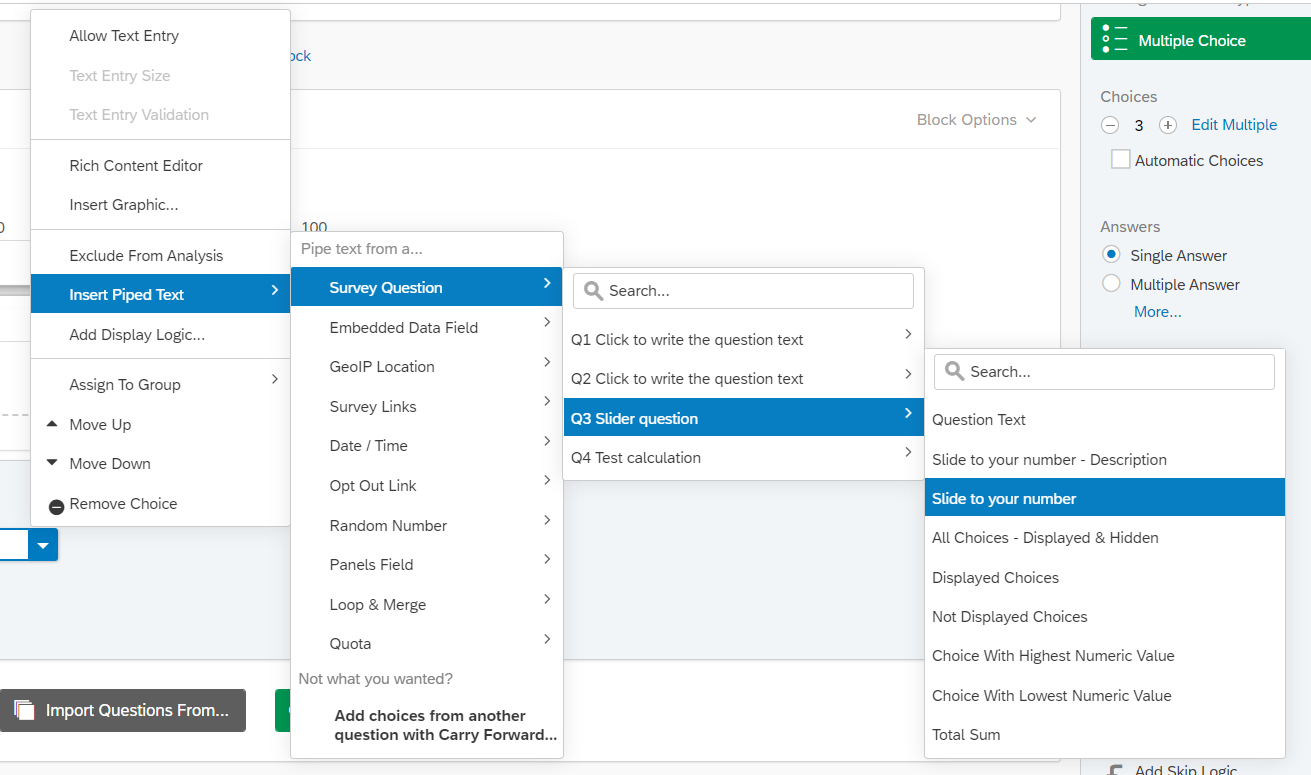Click the Move Down triangle icon

coord(52,463)
